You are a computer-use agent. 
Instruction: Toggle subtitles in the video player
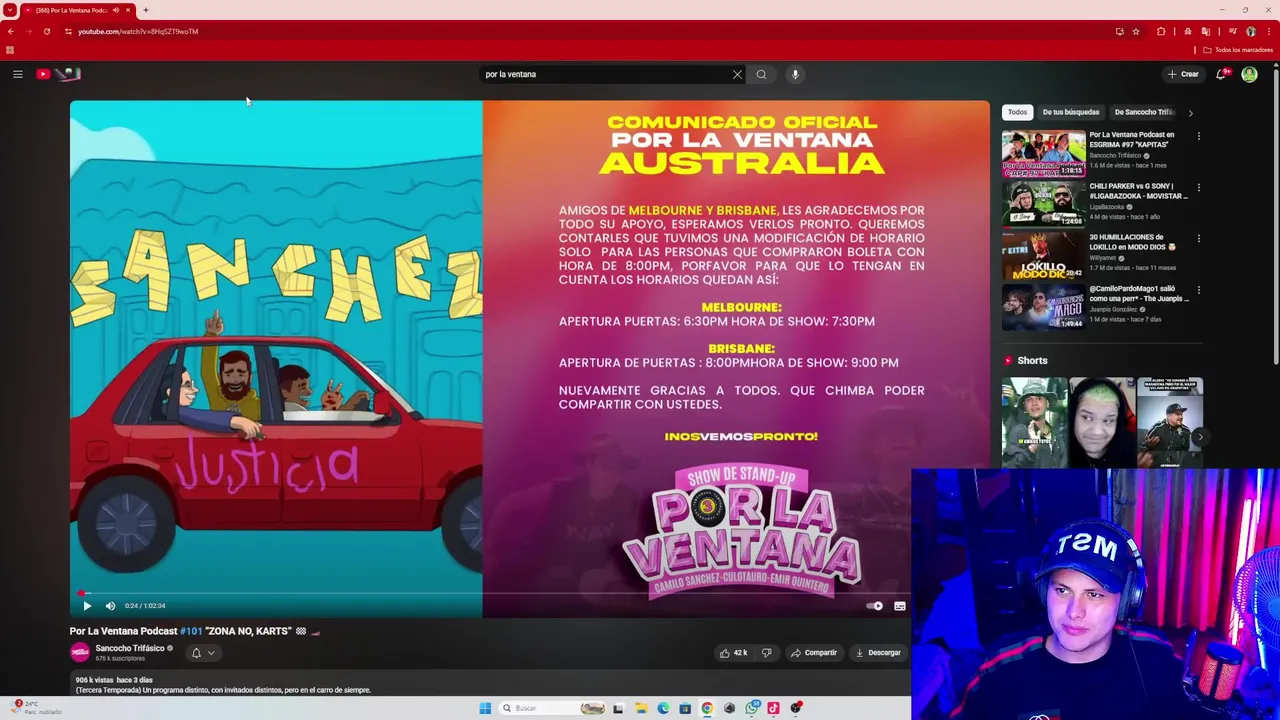[x=900, y=606]
